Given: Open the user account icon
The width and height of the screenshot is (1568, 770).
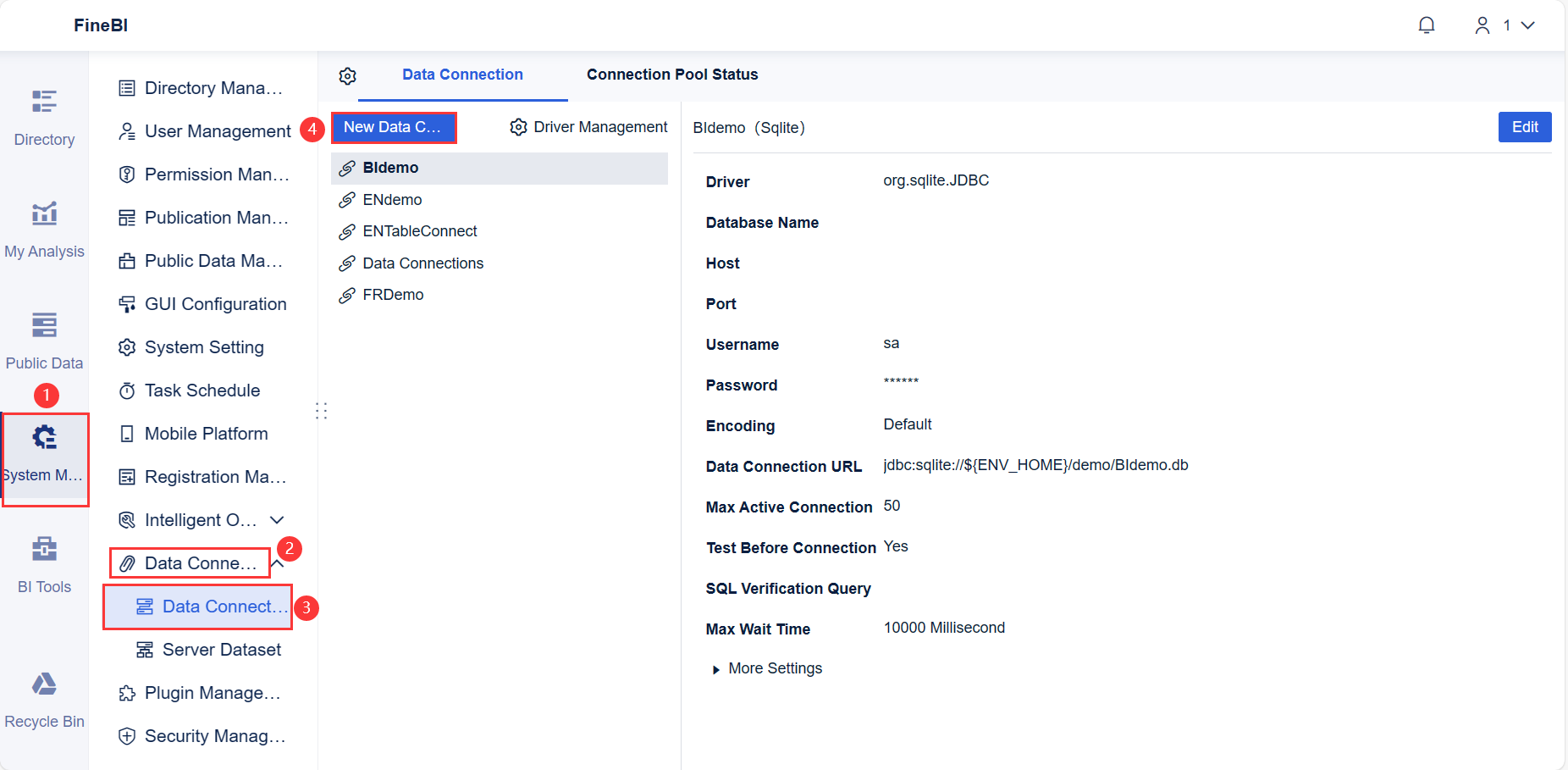Looking at the screenshot, I should pos(1482,25).
